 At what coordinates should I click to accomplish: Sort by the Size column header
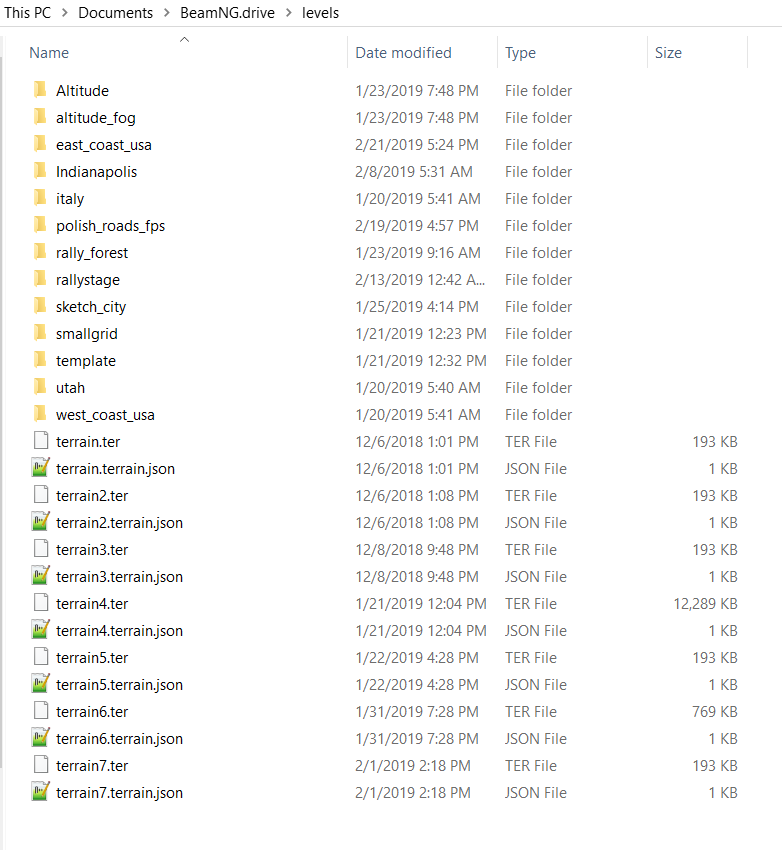coord(668,53)
